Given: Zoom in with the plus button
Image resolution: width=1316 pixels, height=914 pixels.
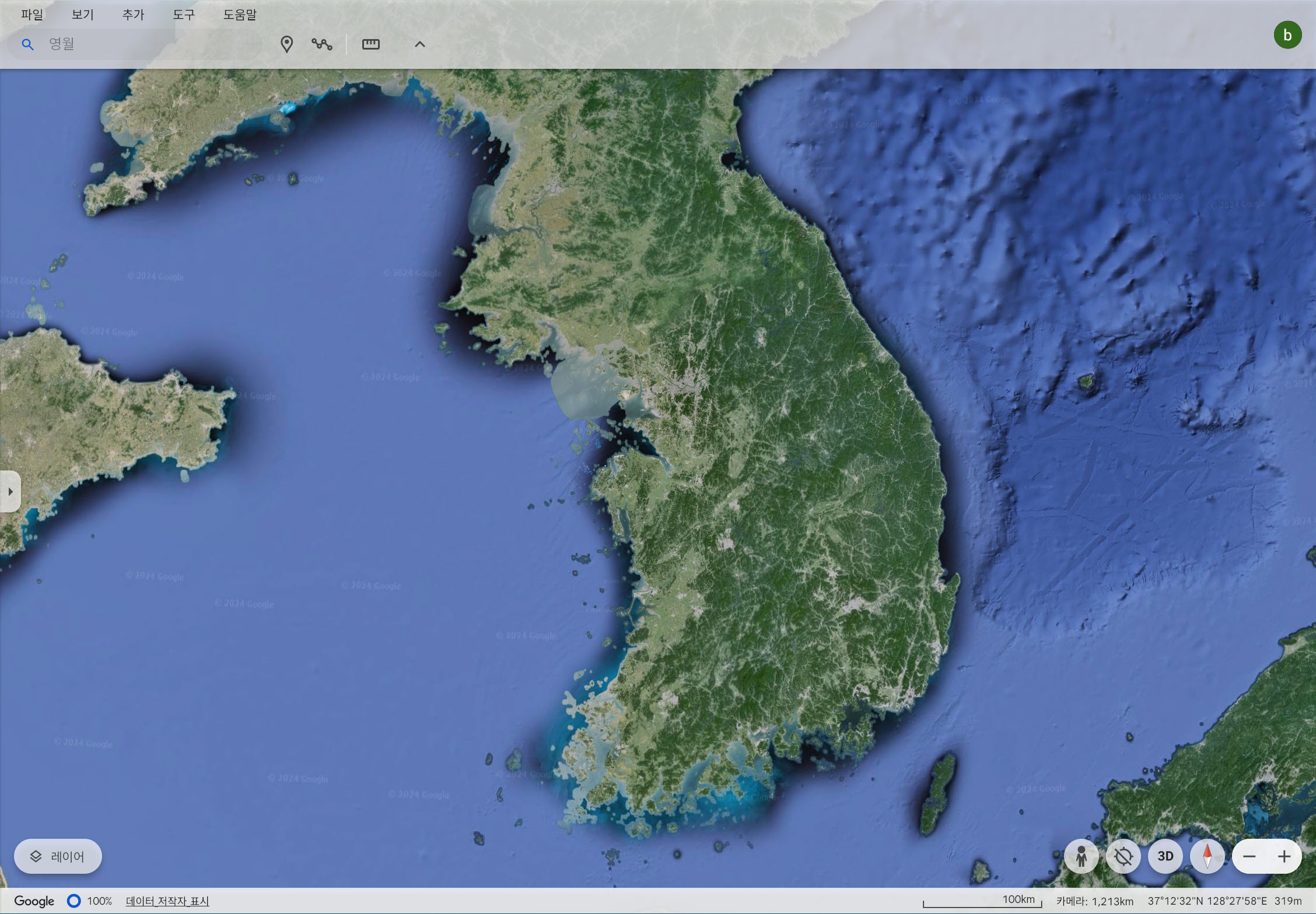Looking at the screenshot, I should click(x=1283, y=856).
